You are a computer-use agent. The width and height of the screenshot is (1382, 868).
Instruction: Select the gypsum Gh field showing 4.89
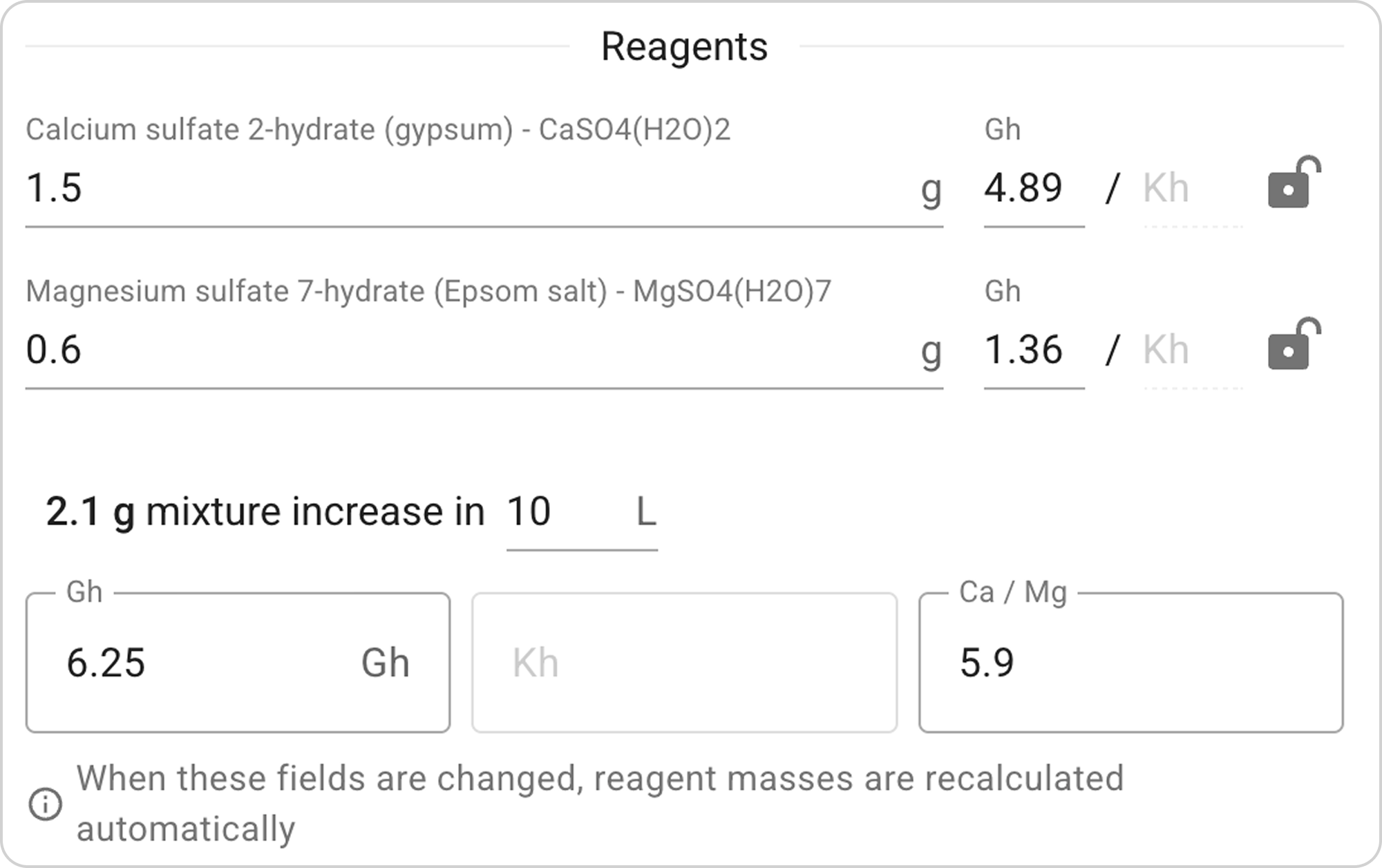coord(1032,188)
